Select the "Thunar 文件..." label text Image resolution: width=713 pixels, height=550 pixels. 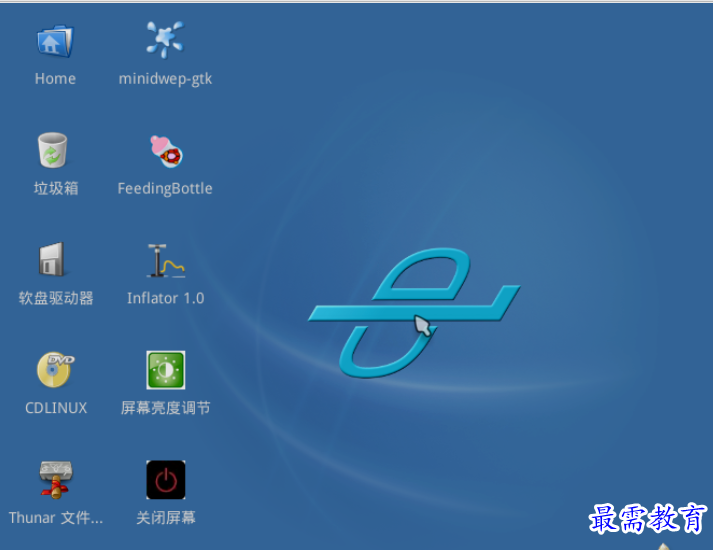tap(56, 518)
